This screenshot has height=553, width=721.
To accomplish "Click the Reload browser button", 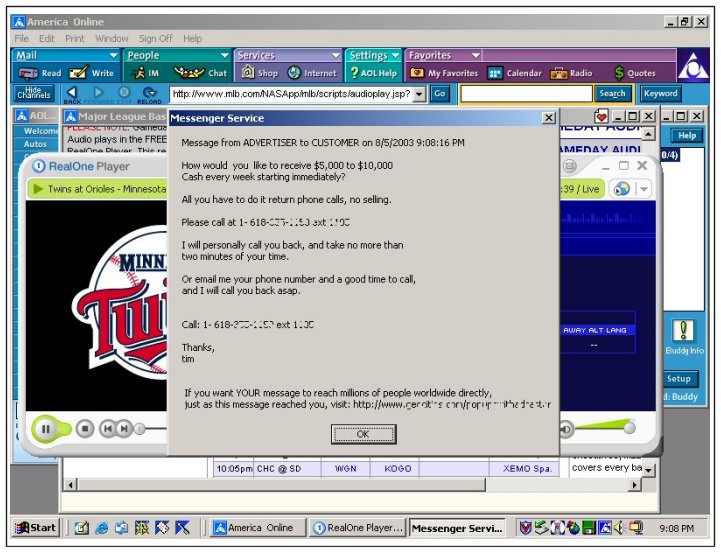I will point(150,94).
